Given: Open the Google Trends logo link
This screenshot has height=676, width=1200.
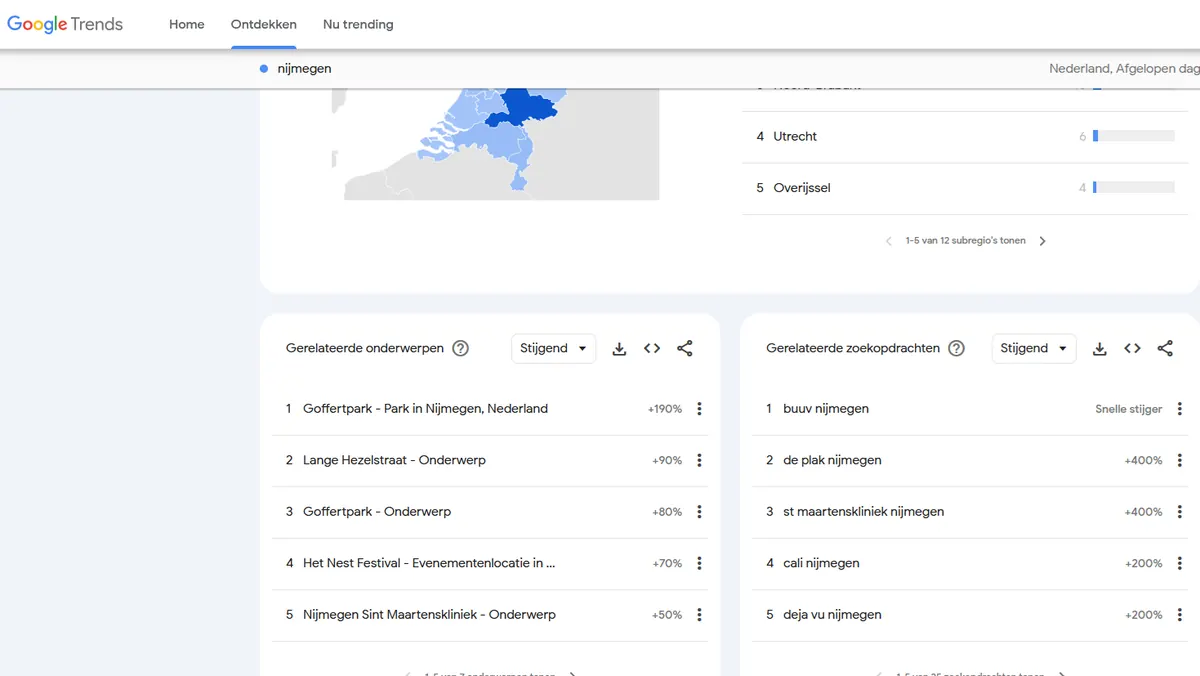Looking at the screenshot, I should tap(65, 24).
